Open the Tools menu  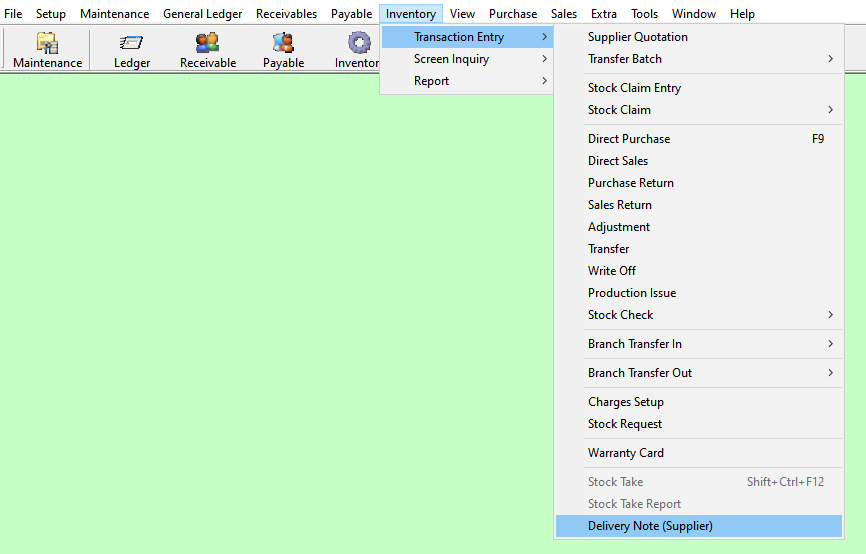[x=645, y=14]
